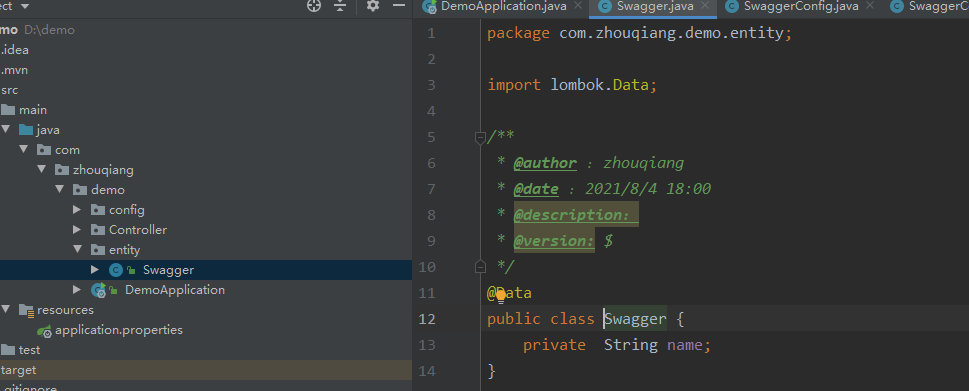Collapse the zhouqiang package arrow
This screenshot has height=391, width=969.
click(42, 169)
